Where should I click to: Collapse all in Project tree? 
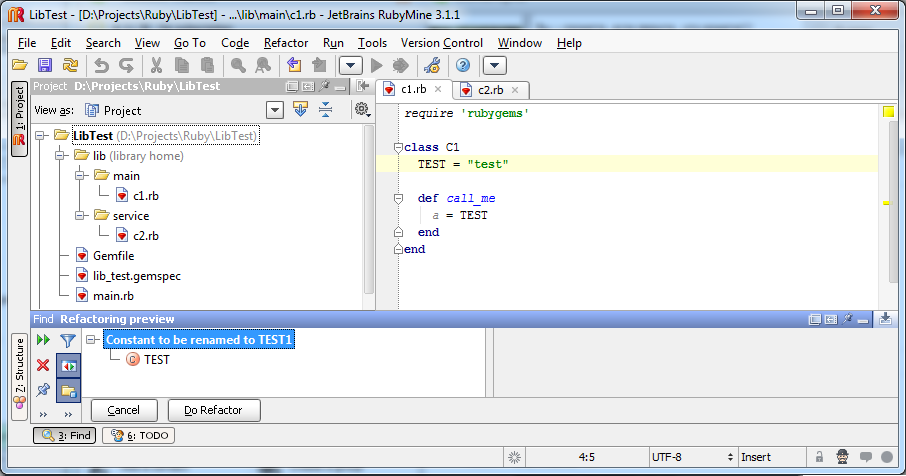326,109
